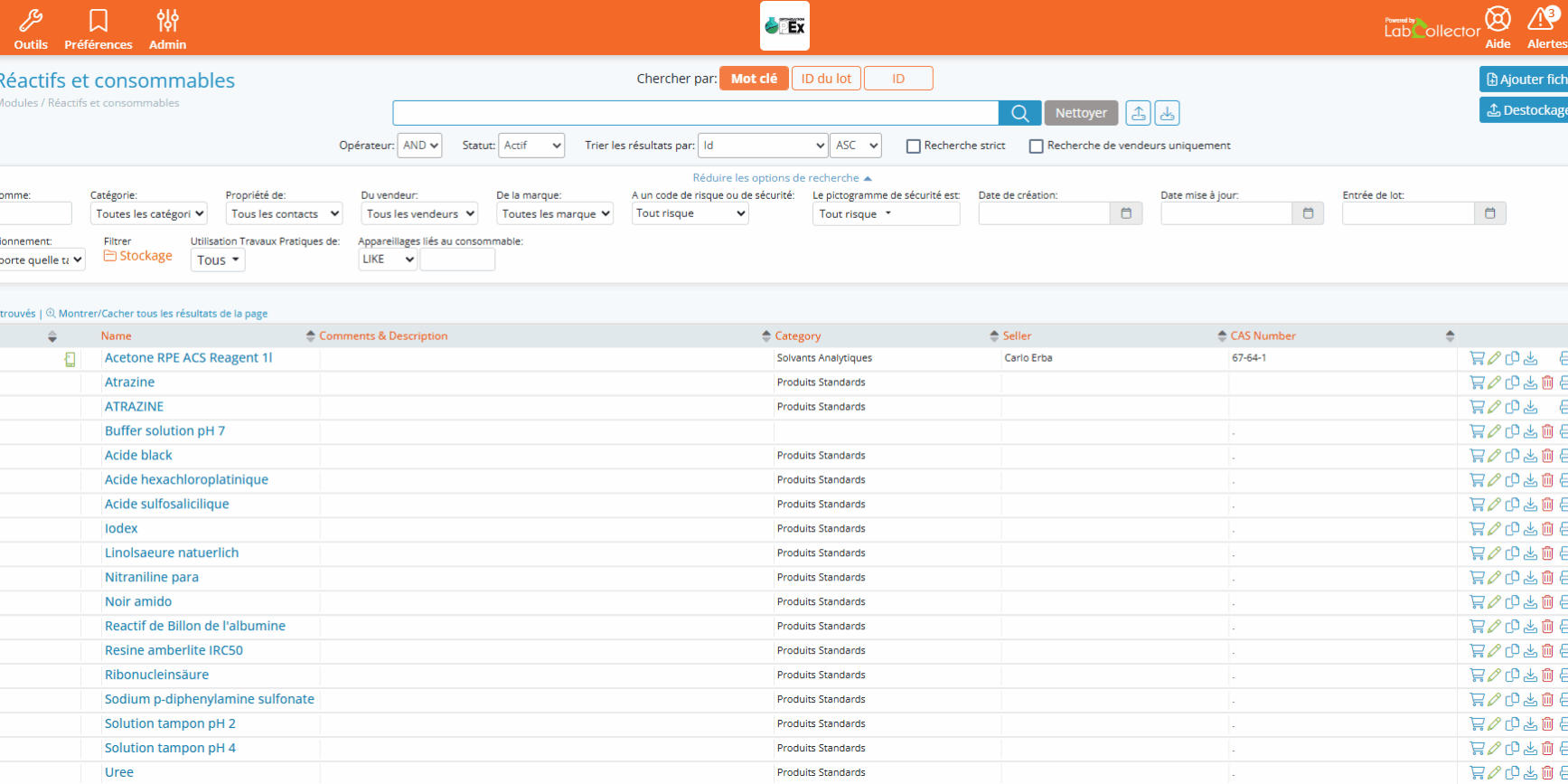Open the Statut dropdown
The height and width of the screenshot is (784, 1568).
531,146
